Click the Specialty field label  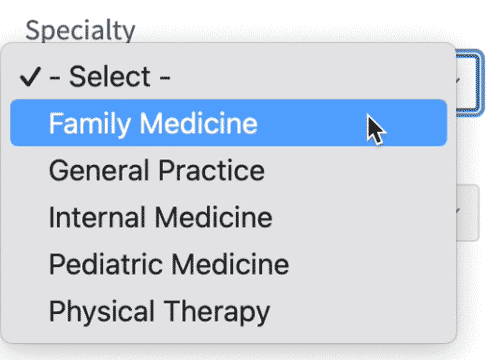tap(80, 31)
